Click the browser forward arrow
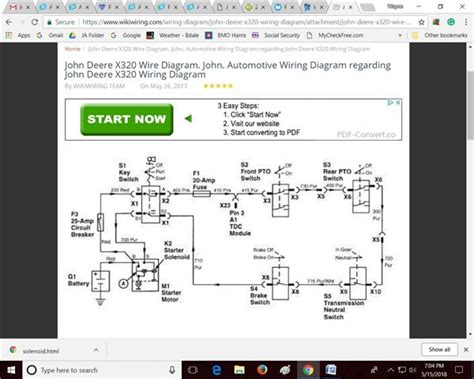The image size is (474, 379). click(22, 22)
